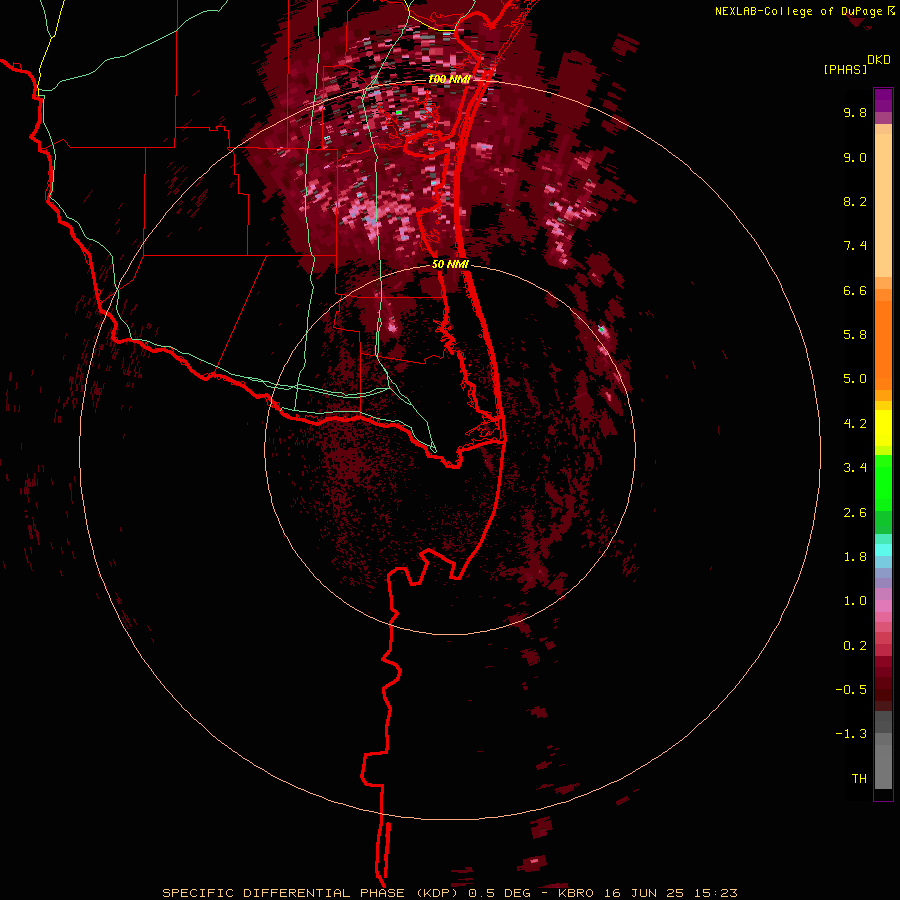Click the 2.6 value on the scale
900x900 pixels.
(855, 513)
